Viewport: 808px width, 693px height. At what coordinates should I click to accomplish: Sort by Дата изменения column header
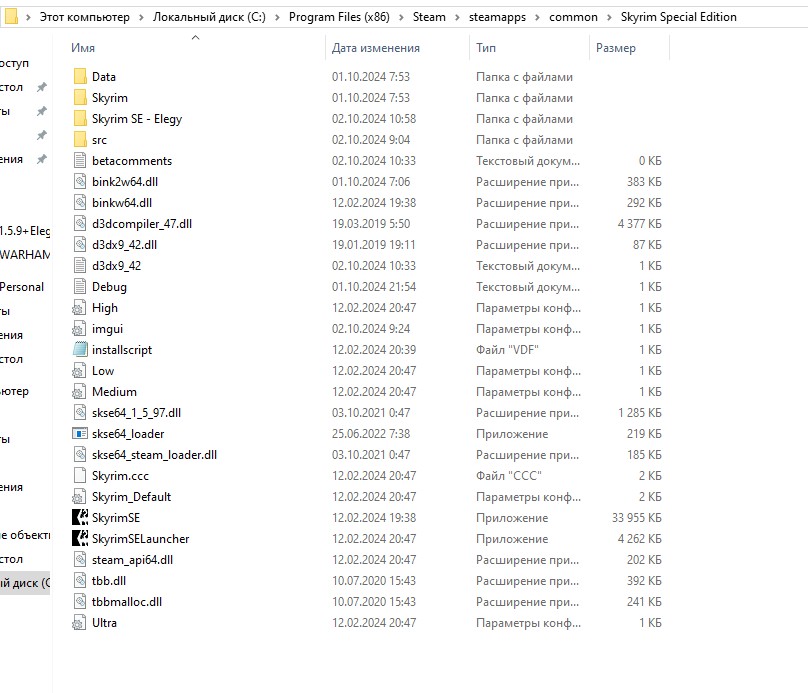[x=376, y=48]
